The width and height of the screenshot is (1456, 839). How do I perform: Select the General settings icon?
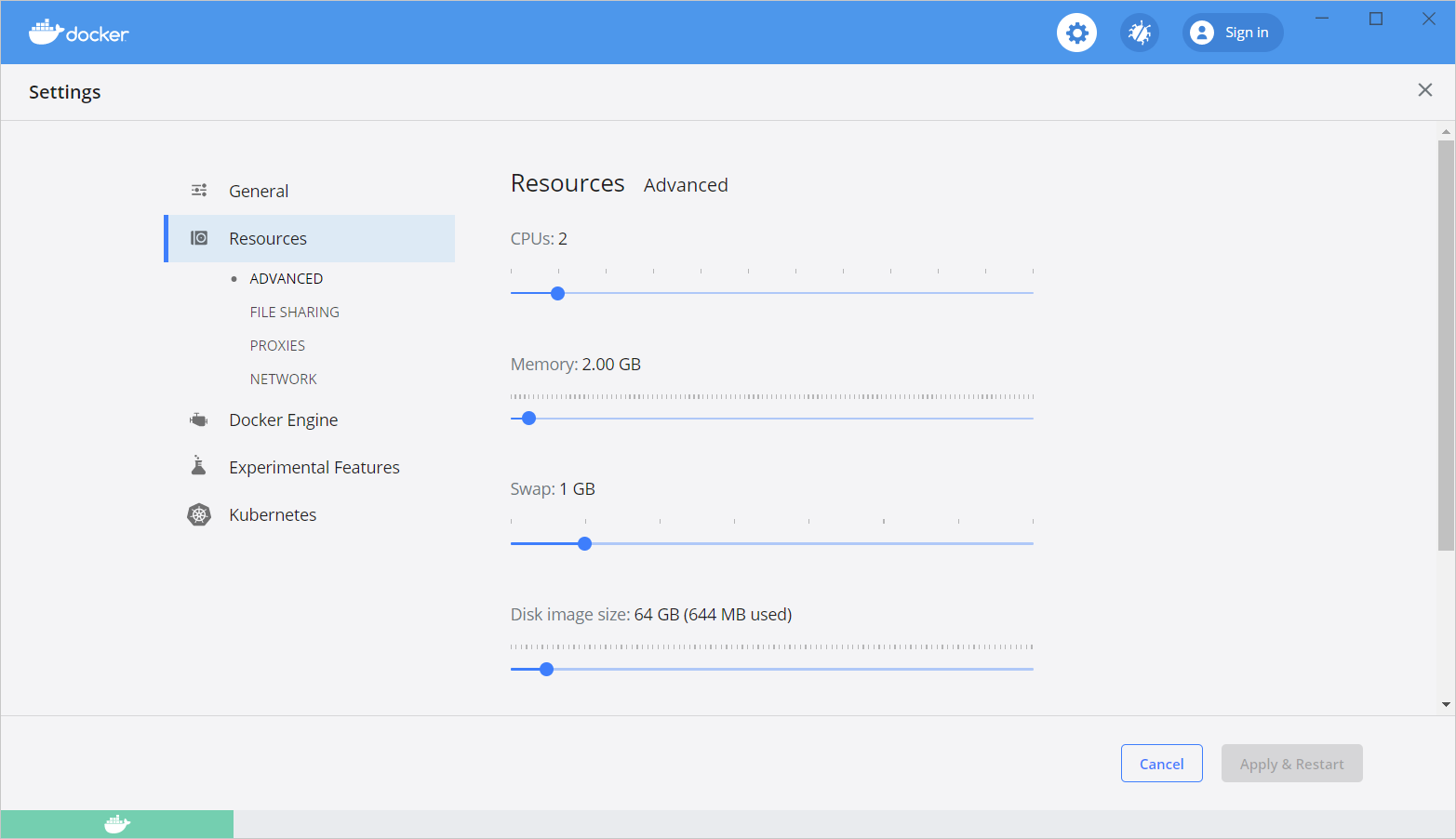click(198, 190)
